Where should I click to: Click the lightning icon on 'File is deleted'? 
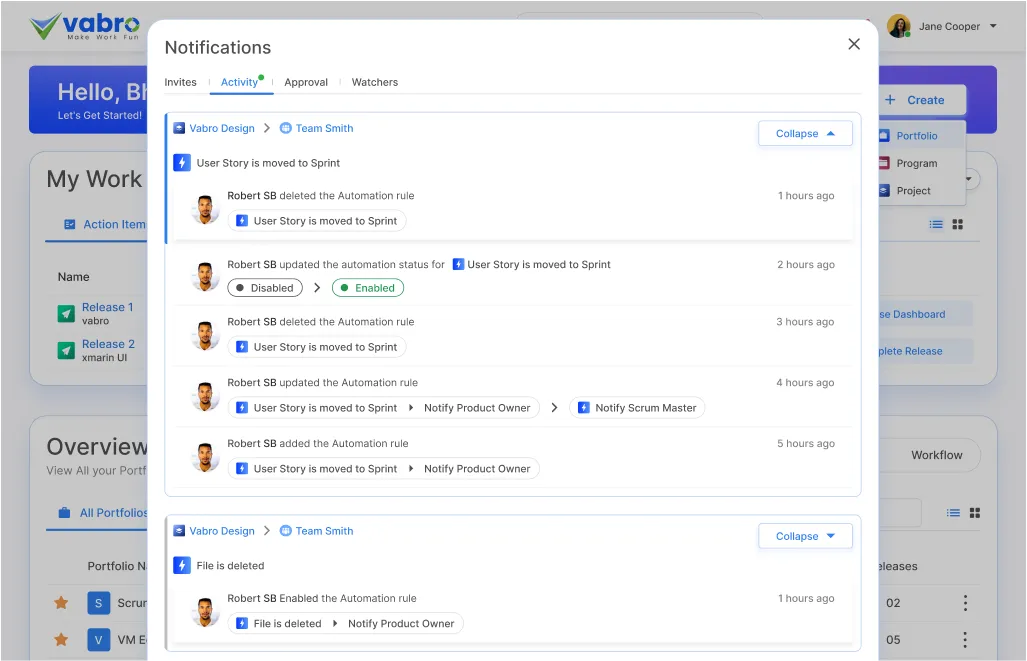[181, 565]
